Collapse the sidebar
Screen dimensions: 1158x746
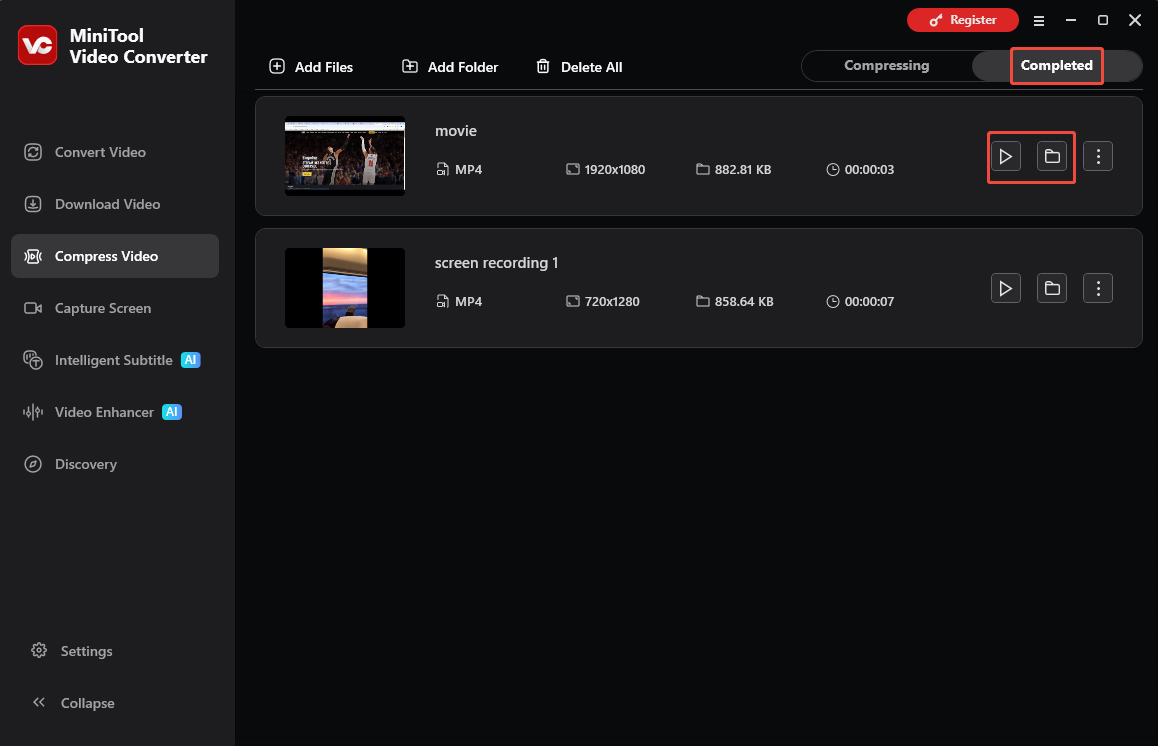(73, 702)
